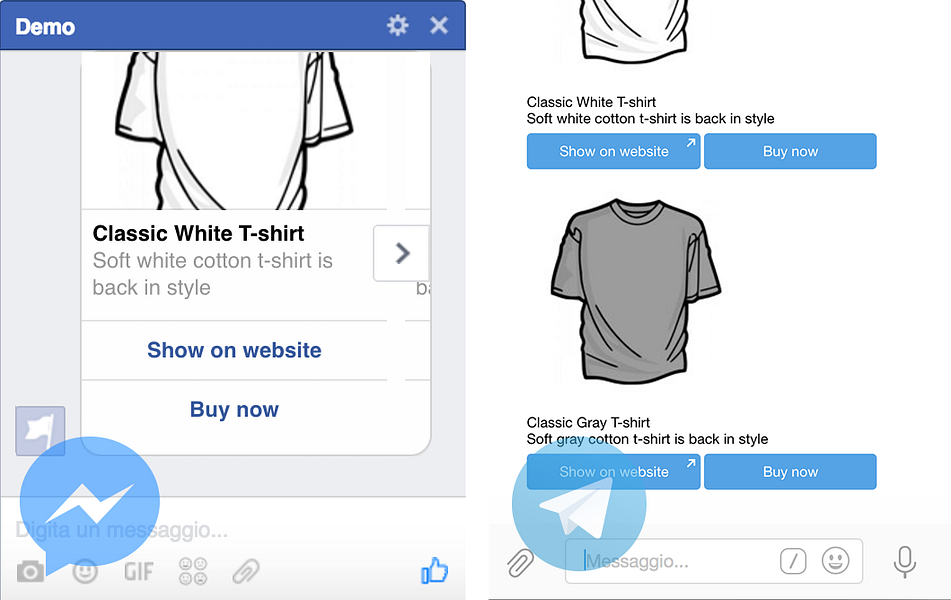The image size is (951, 600).
Task: Attach a file in the Messenger toolbar
Action: coord(246,571)
